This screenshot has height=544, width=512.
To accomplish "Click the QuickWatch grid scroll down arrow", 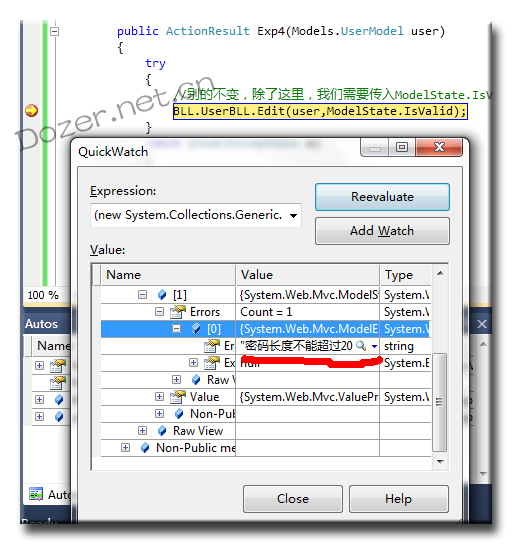I will pos(440,461).
